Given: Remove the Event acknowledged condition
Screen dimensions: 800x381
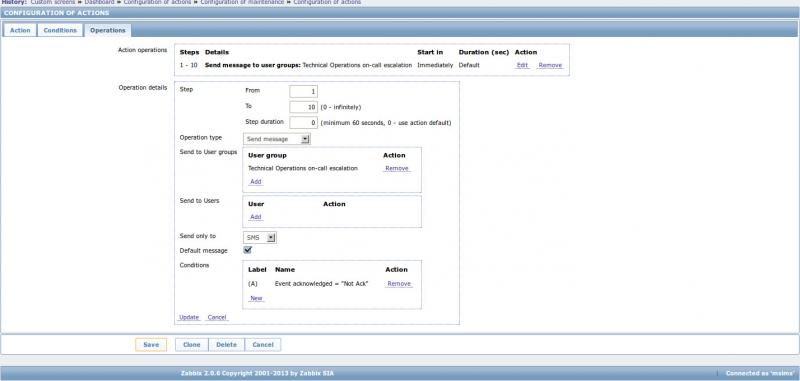Looking at the screenshot, I should pyautogui.click(x=399, y=284).
